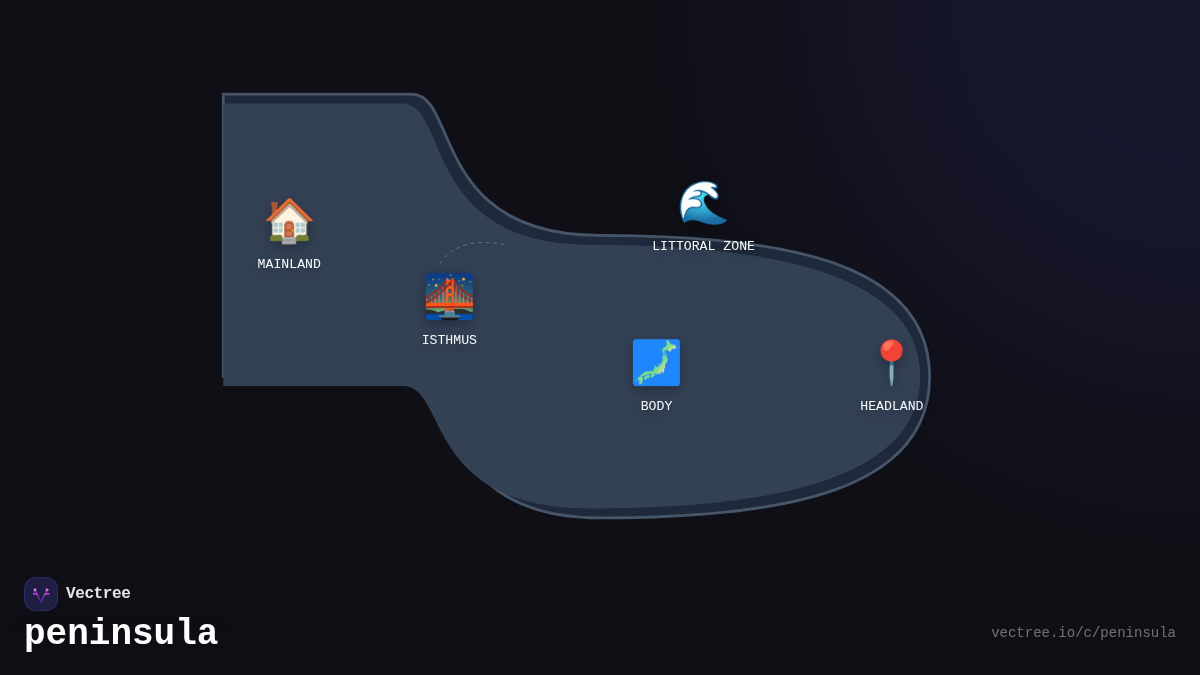
Task: Click the Vectree logo icon
Action: click(41, 594)
